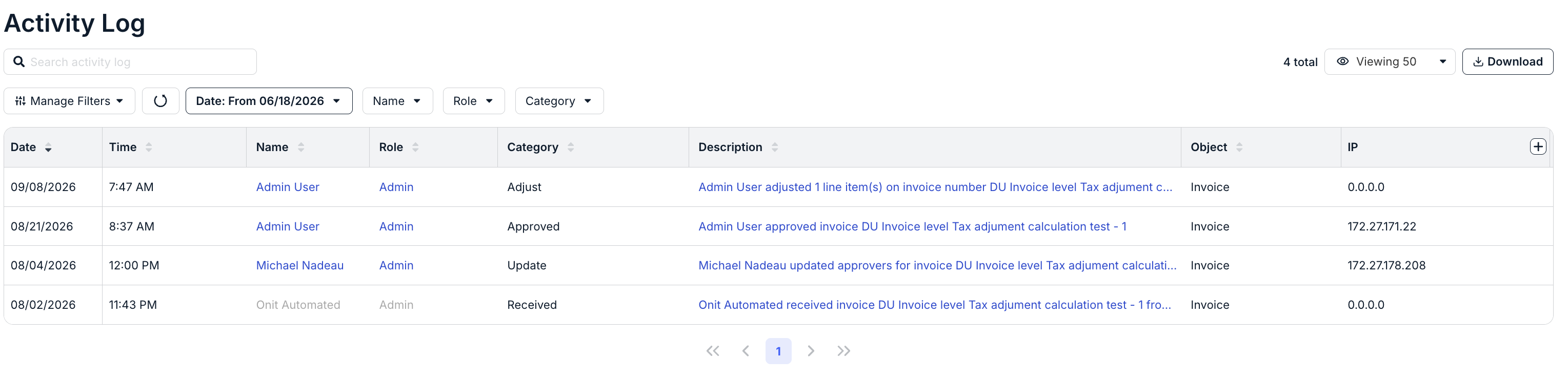Sort table by Date column arrows
Viewport: 1568px width, 379px height.
pos(48,147)
